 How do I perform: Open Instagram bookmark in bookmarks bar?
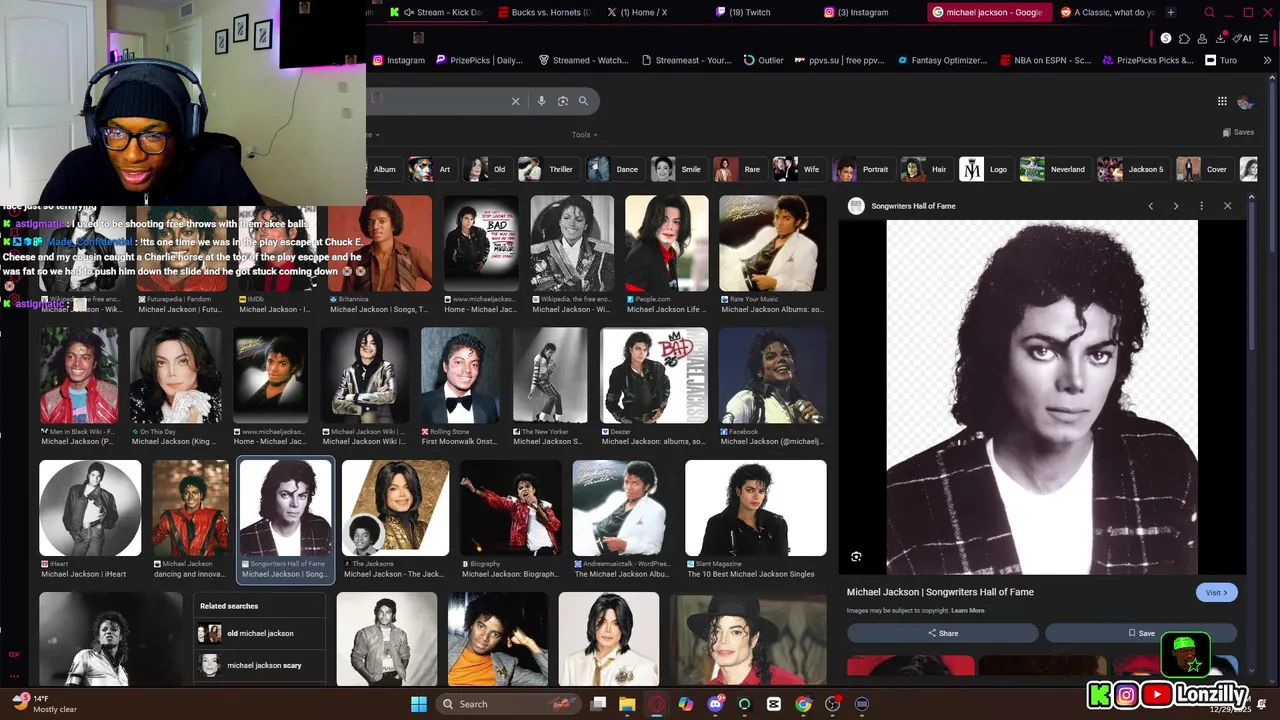pyautogui.click(x=399, y=60)
